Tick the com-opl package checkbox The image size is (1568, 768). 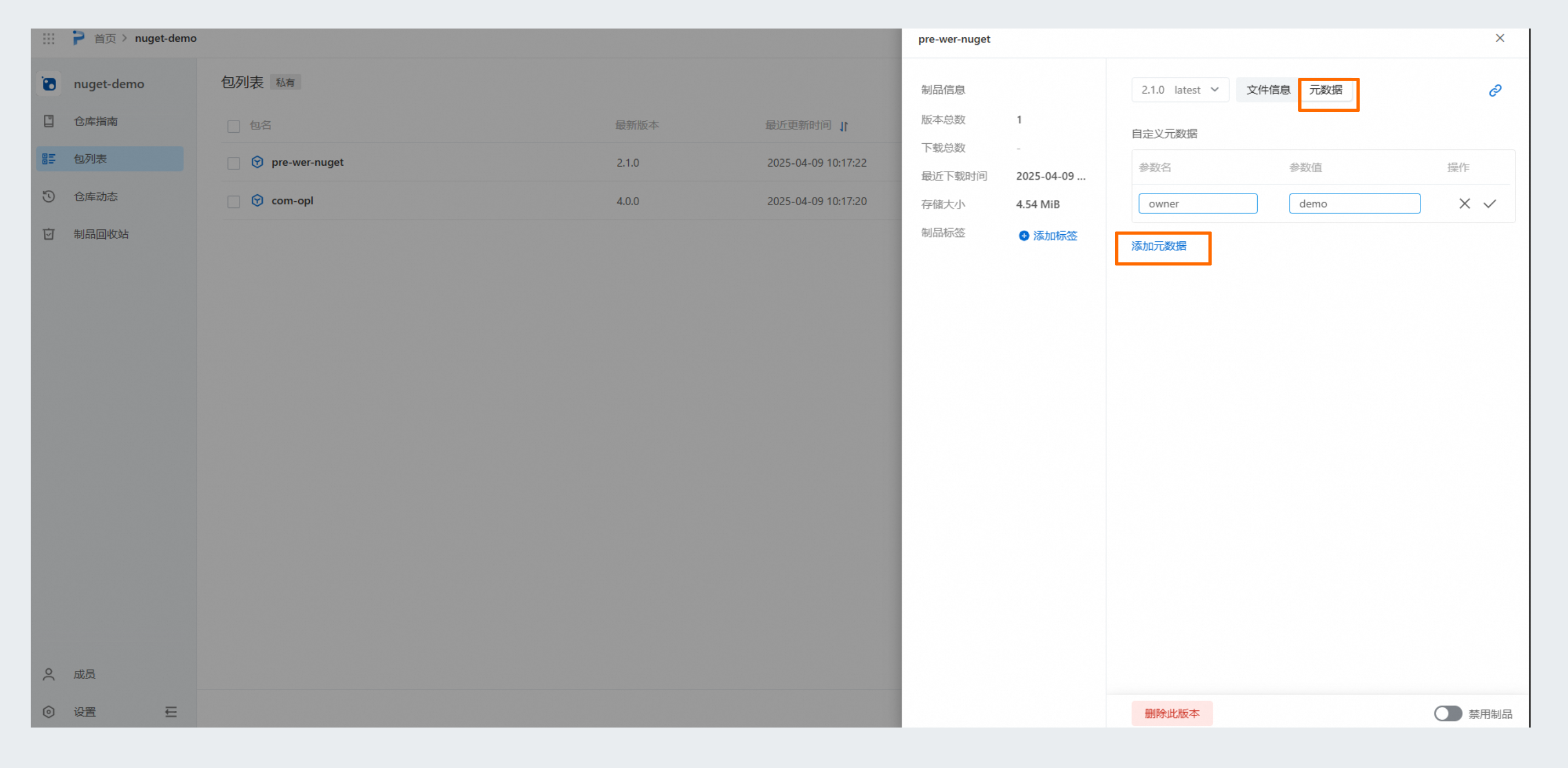tap(233, 201)
